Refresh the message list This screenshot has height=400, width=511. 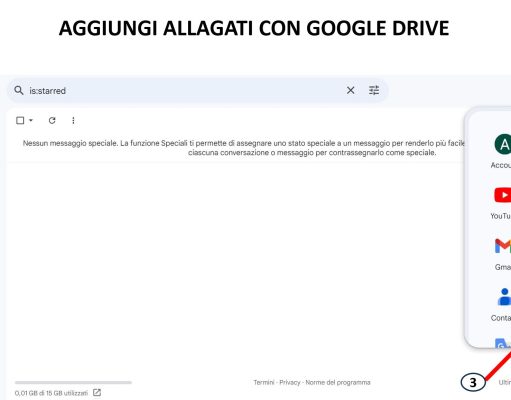coord(52,120)
